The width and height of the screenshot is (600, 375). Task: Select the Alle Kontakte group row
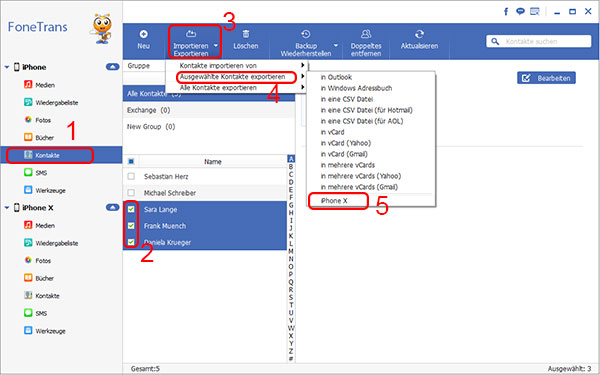209,94
